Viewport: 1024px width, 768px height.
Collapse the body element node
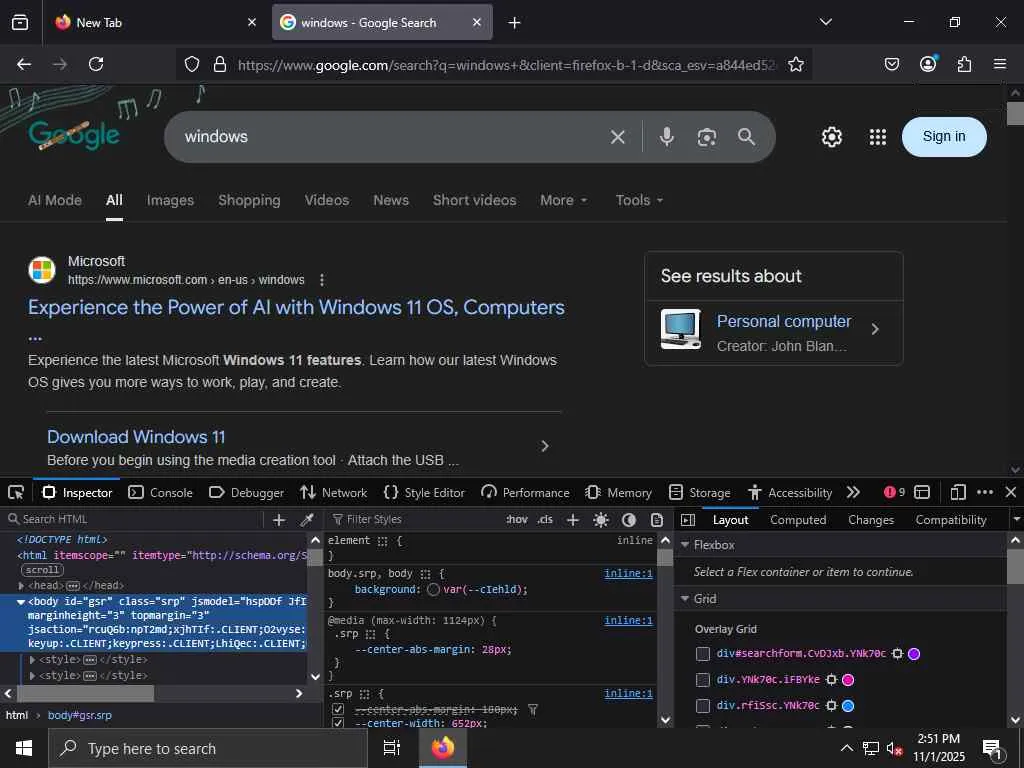(x=21, y=601)
